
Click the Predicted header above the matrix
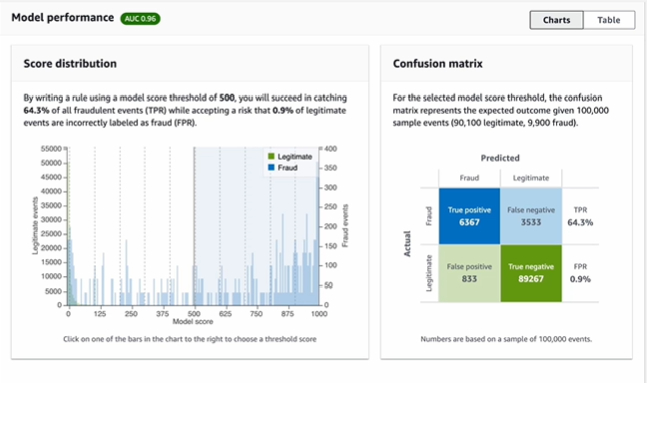click(500, 158)
